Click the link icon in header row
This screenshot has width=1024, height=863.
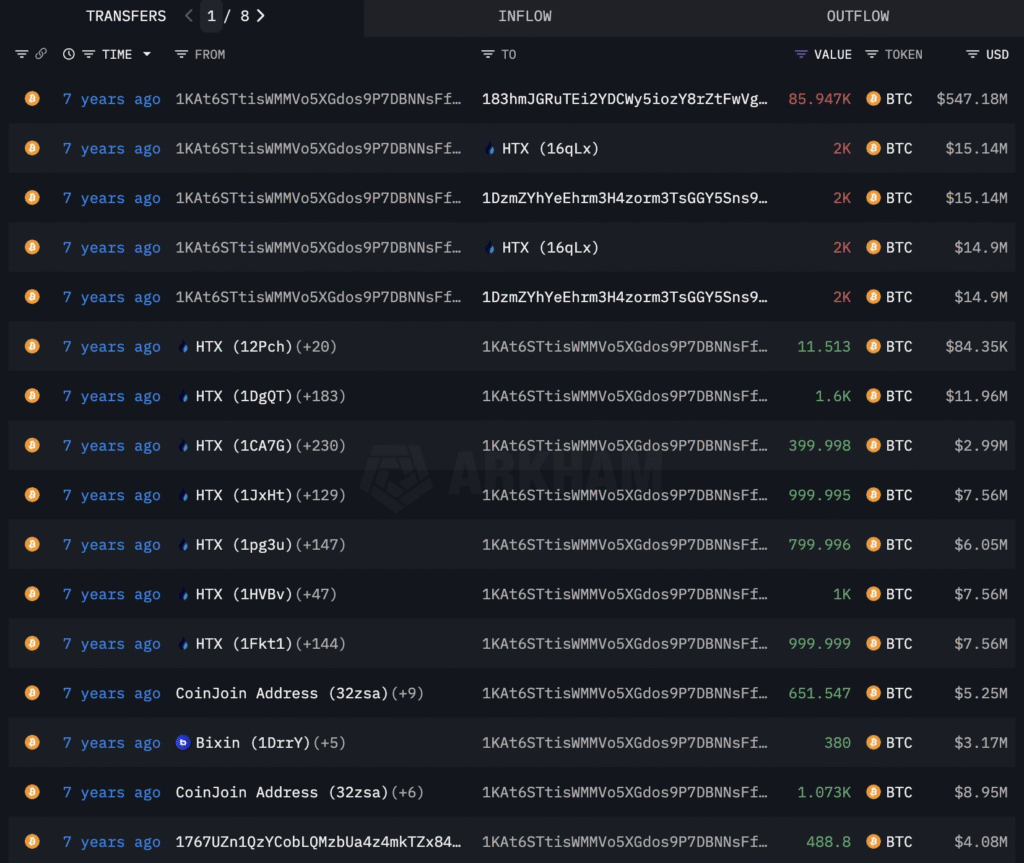(x=41, y=54)
